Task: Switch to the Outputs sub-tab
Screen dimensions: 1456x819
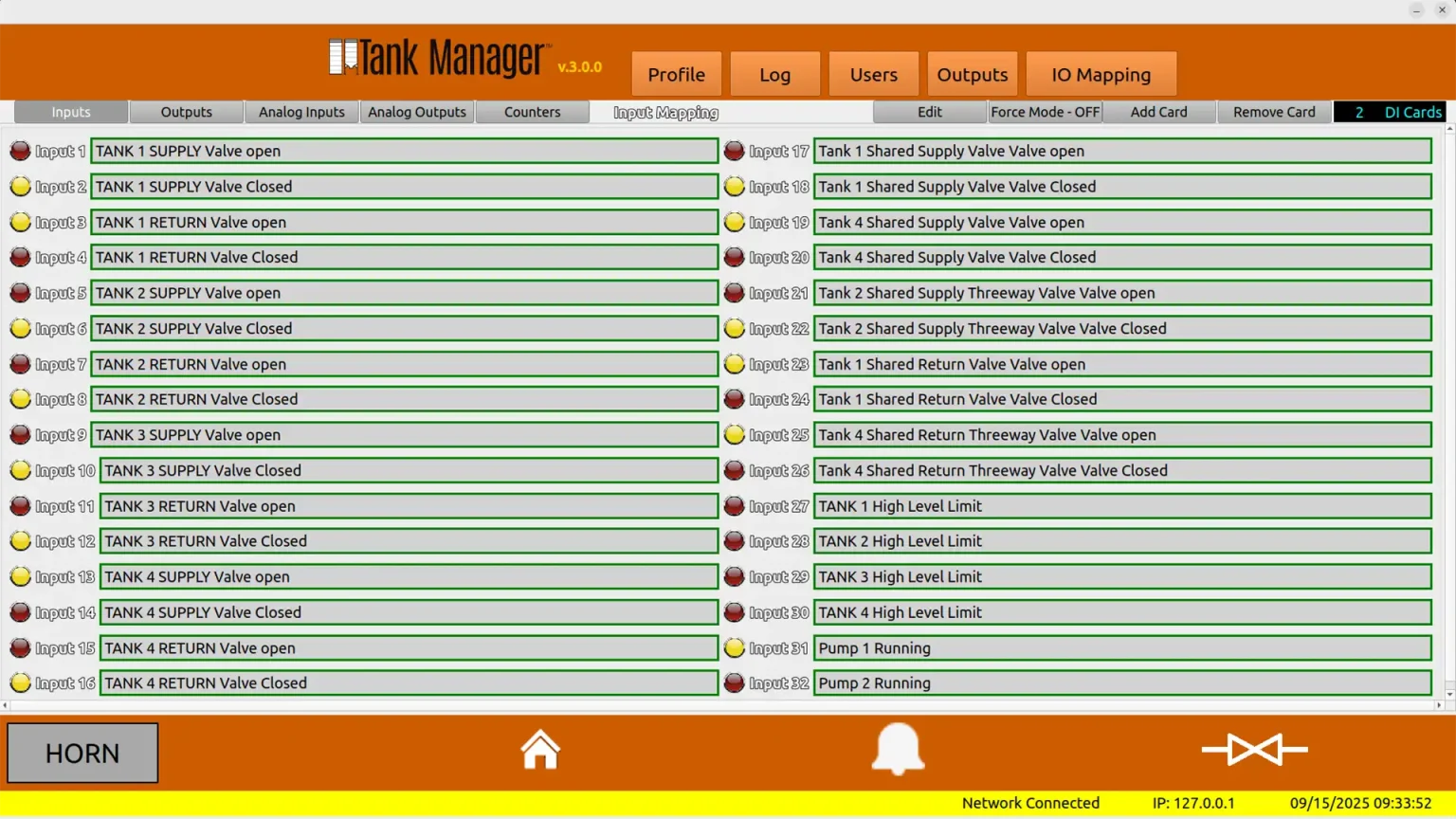Action: coord(187,112)
